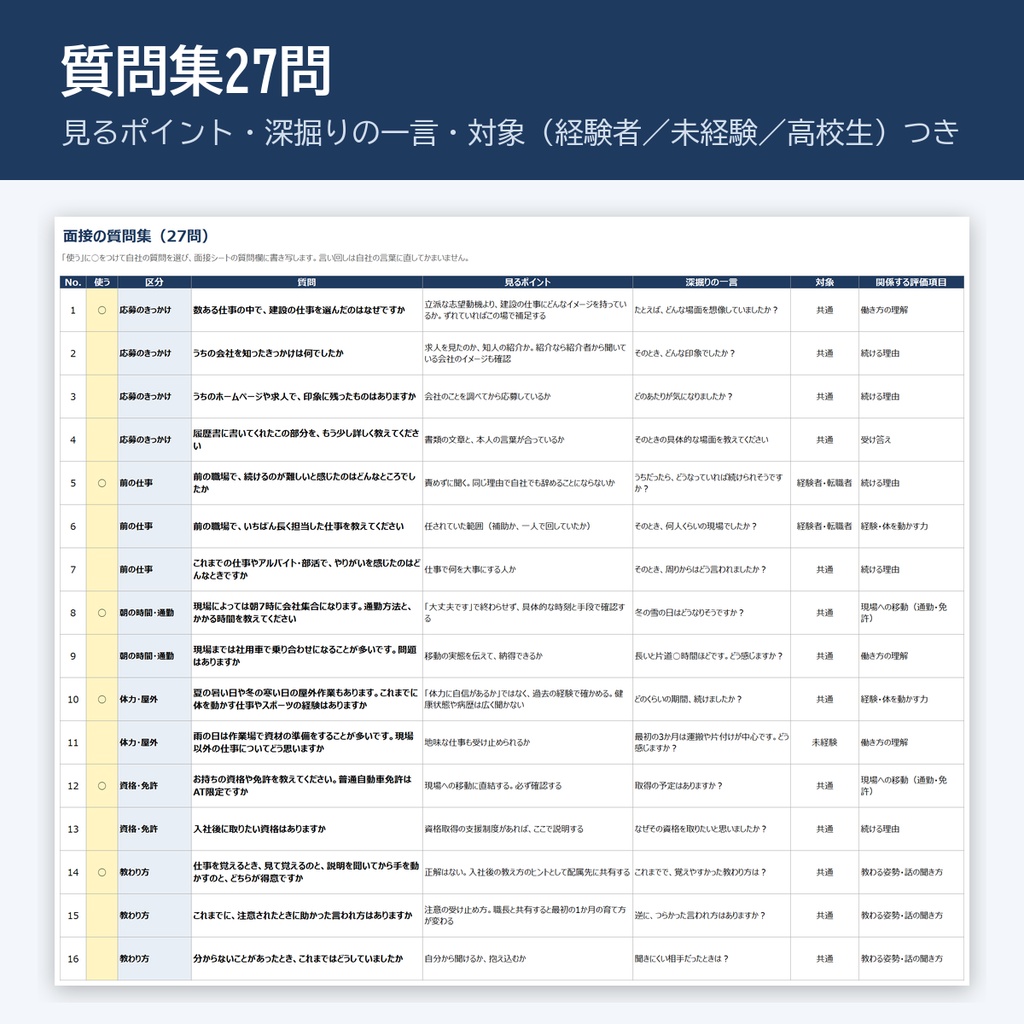Click 見るポイント cell 仕事で何を大事にする人か
Viewport: 1024px width, 1024px height.
tap(528, 569)
